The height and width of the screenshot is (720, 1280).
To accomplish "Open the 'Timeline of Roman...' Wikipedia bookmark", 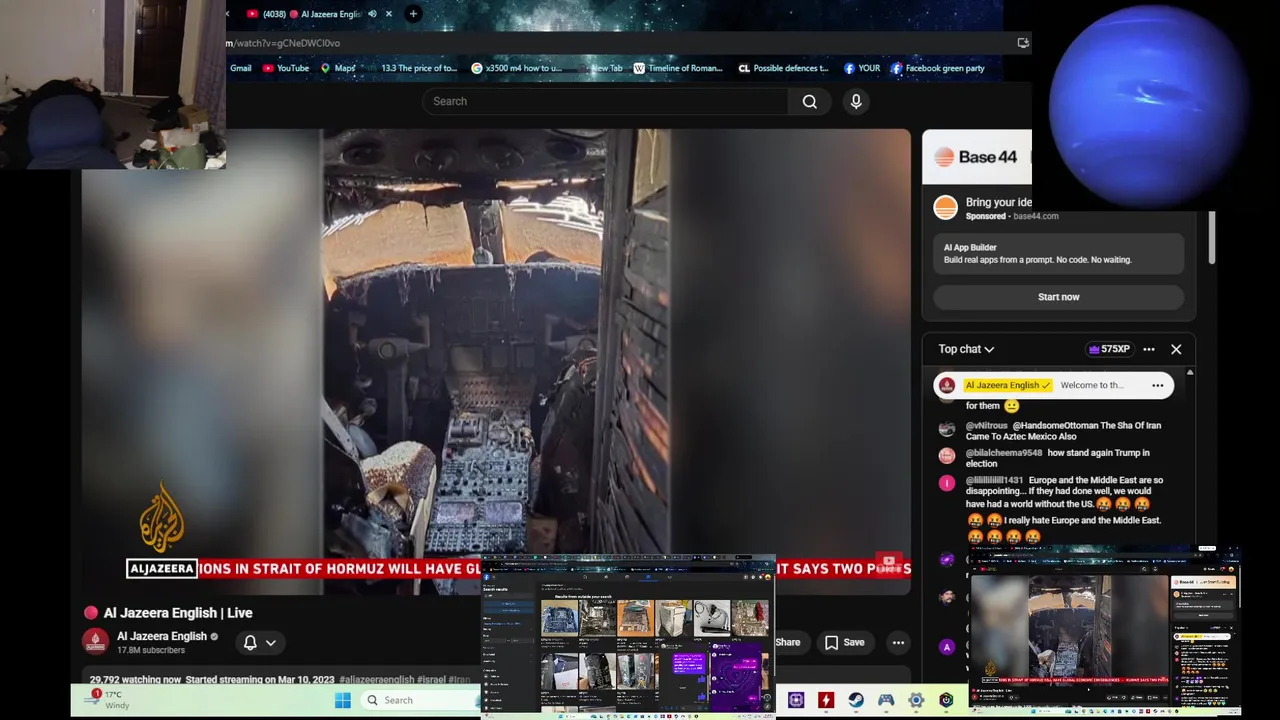I will pyautogui.click(x=678, y=68).
